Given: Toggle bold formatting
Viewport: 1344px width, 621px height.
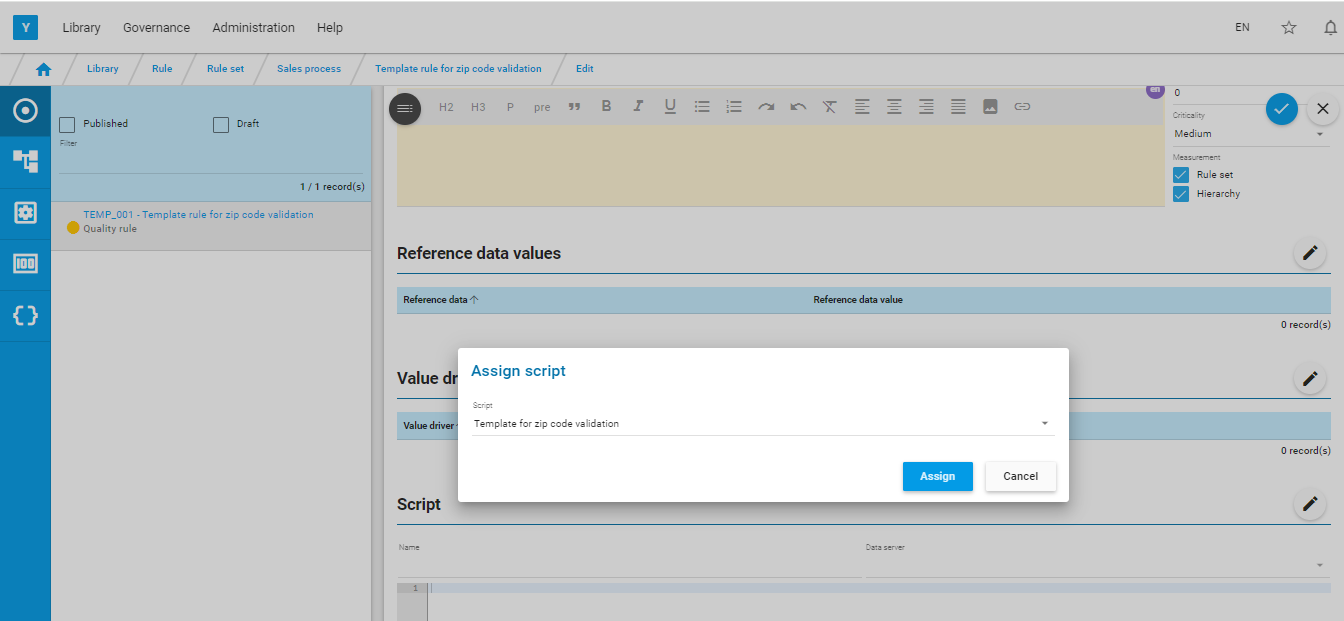Looking at the screenshot, I should click(x=606, y=106).
